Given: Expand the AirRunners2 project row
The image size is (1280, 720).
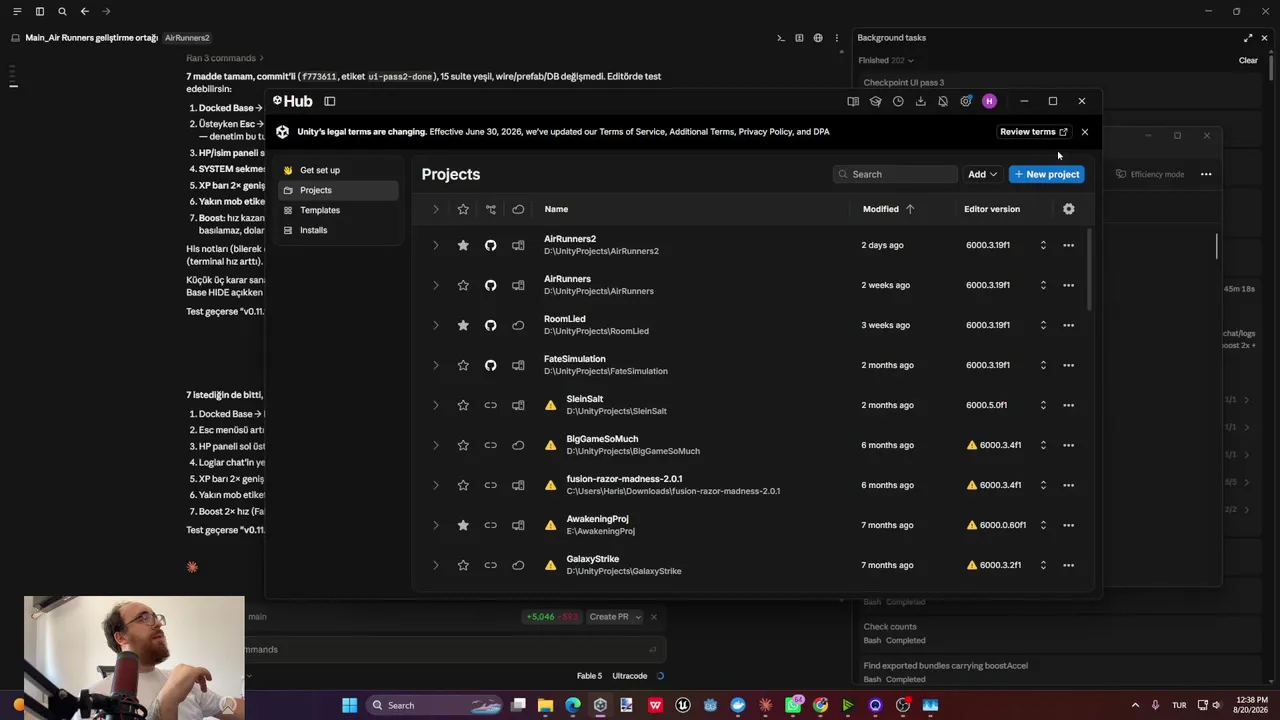Looking at the screenshot, I should click(x=436, y=245).
